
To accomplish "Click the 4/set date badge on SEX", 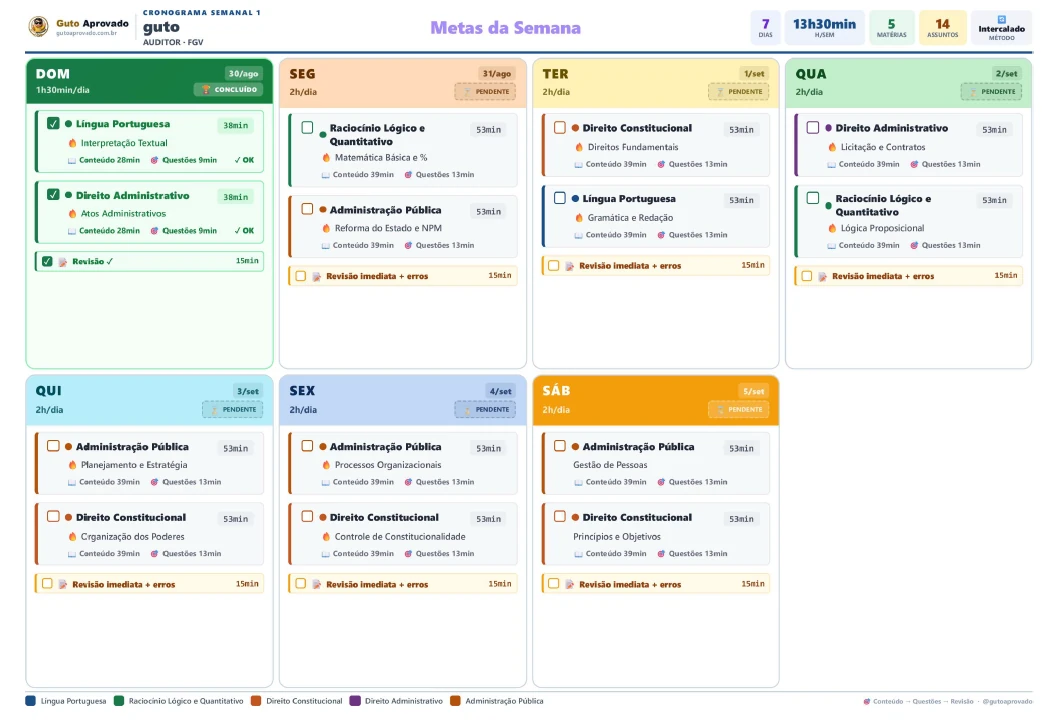I will (x=500, y=391).
